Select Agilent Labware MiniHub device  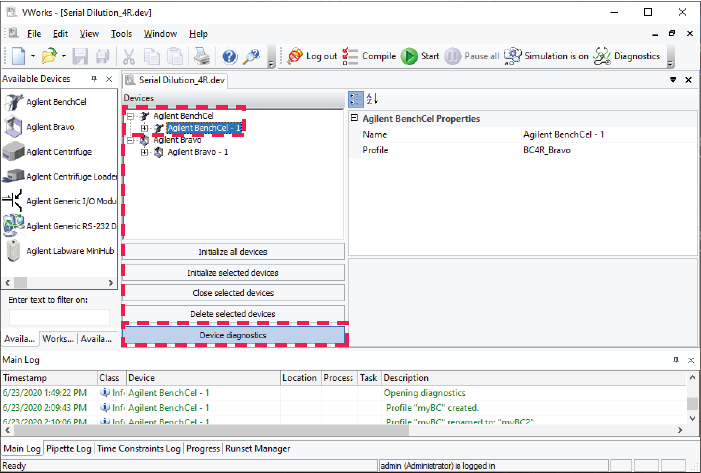point(59,251)
